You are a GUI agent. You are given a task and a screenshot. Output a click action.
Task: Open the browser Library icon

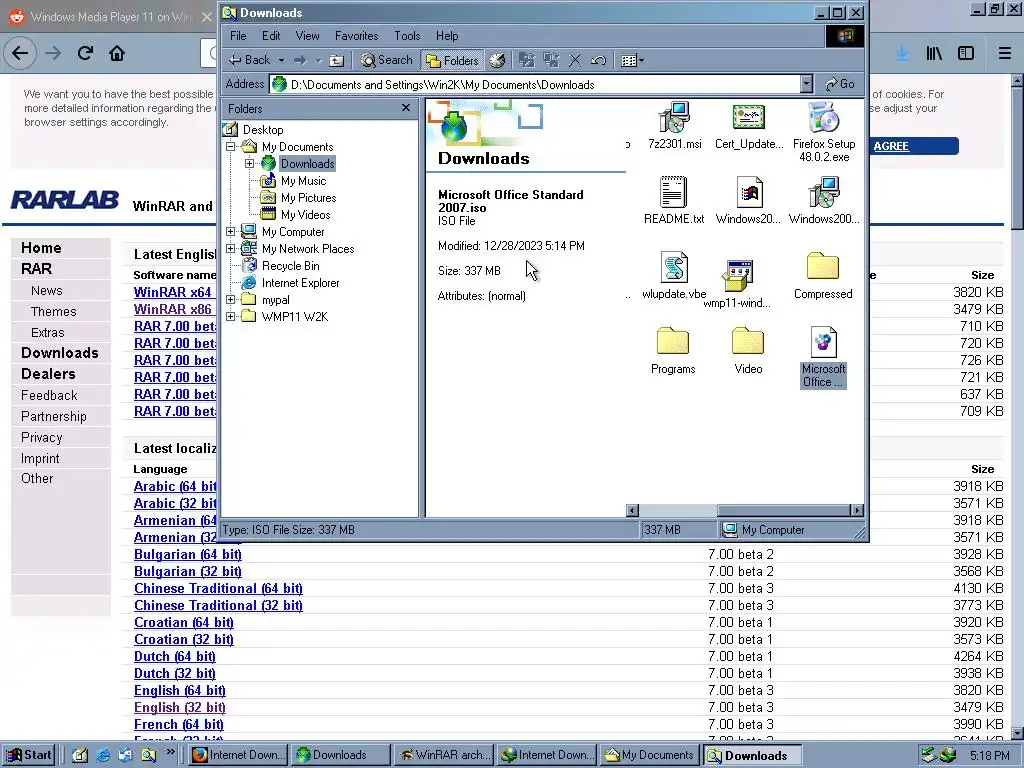click(x=934, y=54)
